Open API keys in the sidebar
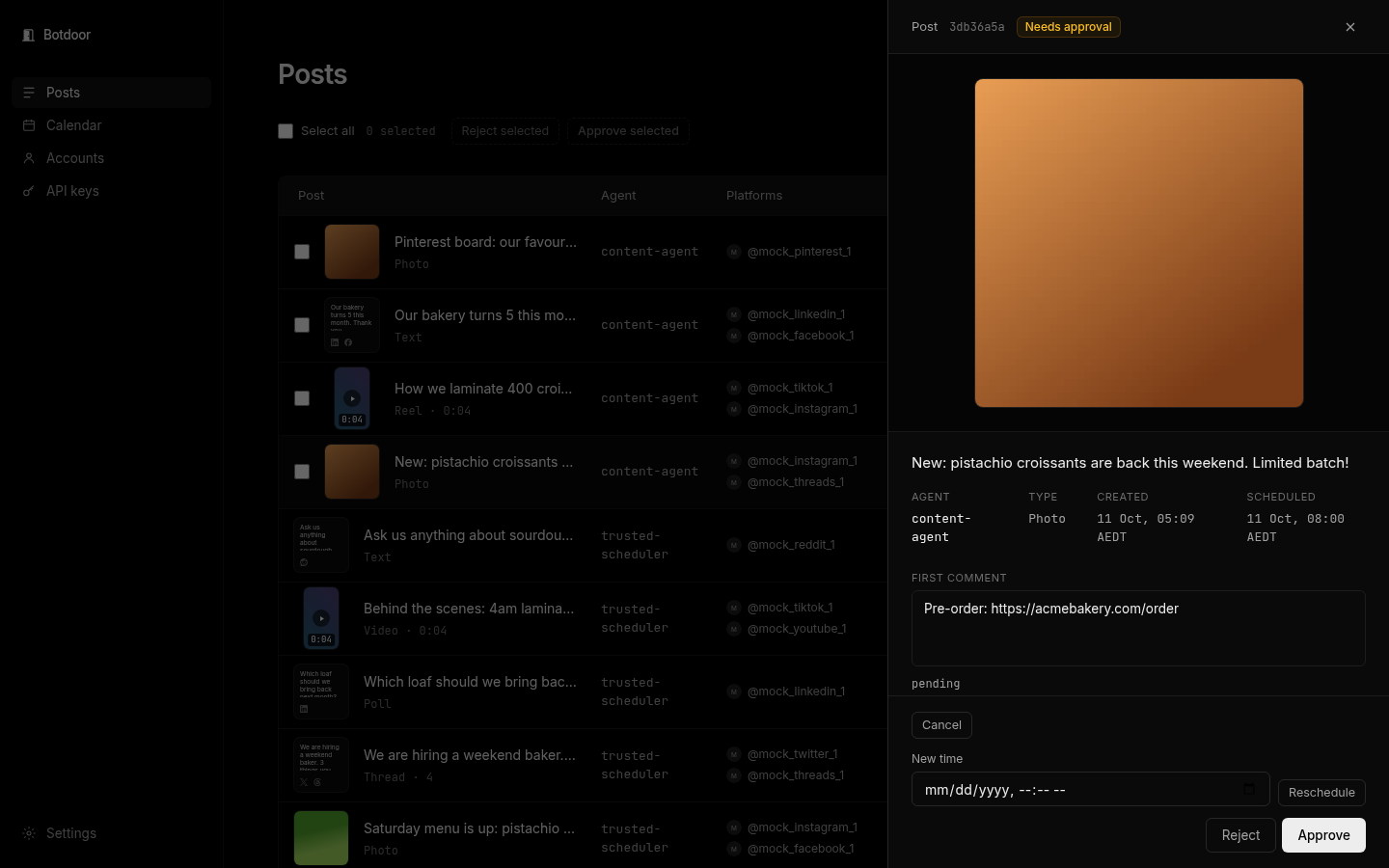Viewport: 1389px width, 868px height. pyautogui.click(x=112, y=191)
